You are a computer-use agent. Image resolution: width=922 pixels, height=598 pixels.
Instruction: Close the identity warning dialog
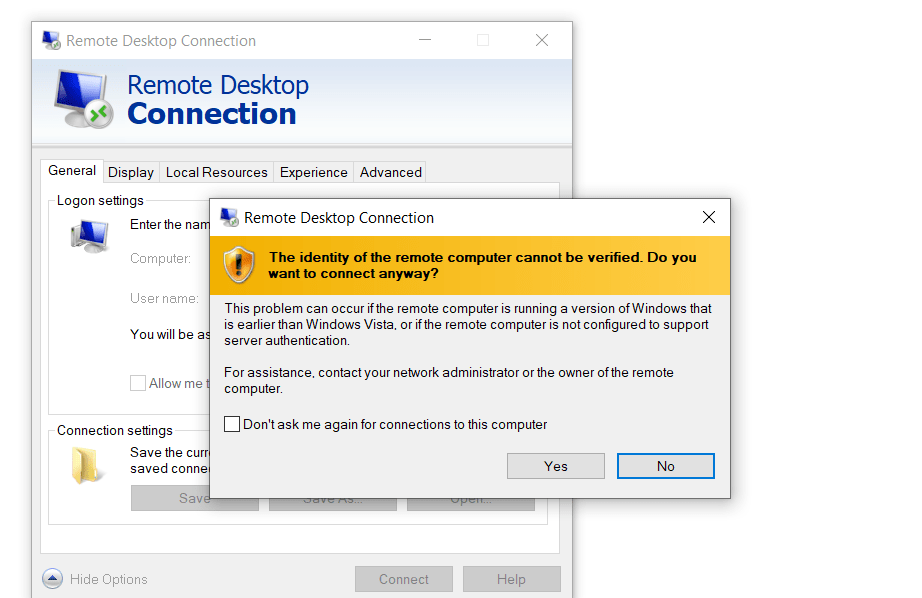[x=709, y=218]
